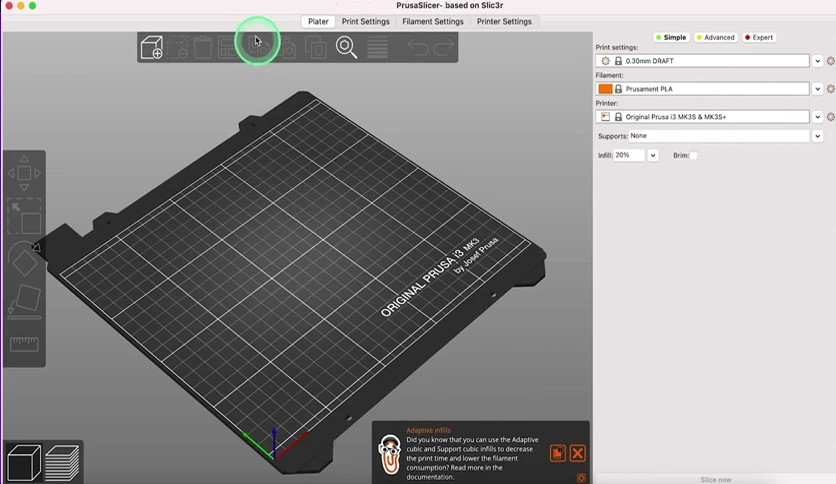This screenshot has height=484, width=836.
Task: Click the two overlapping squares toolbar icon
Action: click(x=316, y=47)
